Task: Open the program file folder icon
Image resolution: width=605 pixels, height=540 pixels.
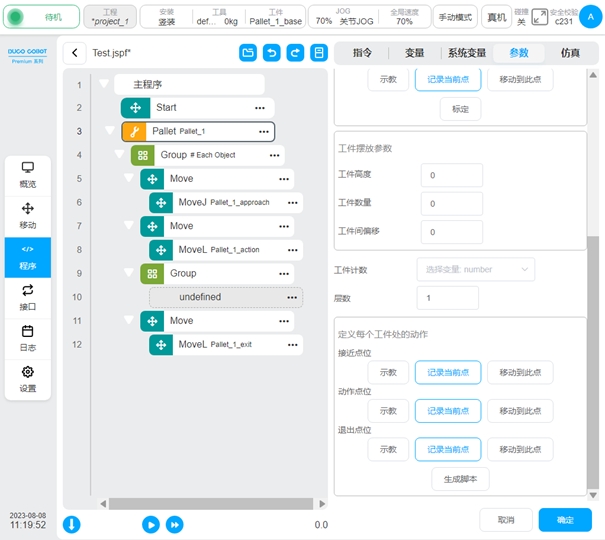Action: coord(248,53)
